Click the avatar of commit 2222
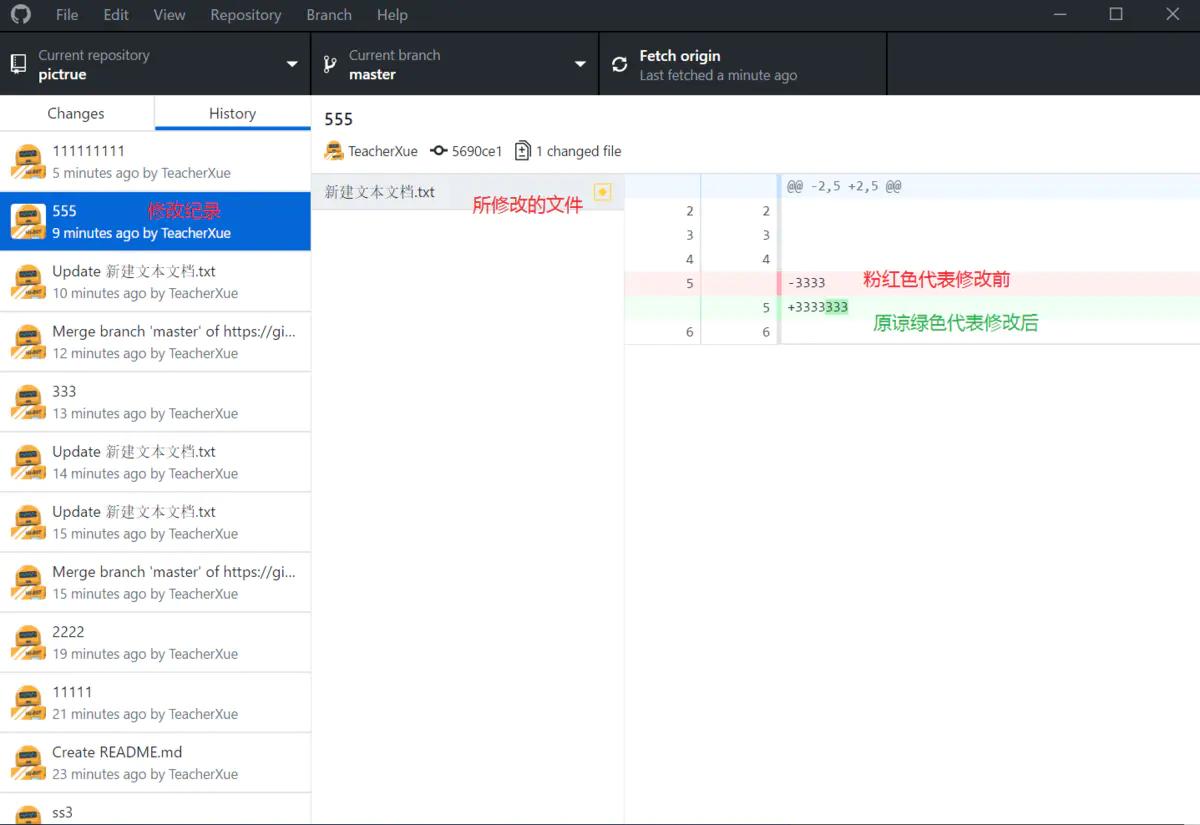The width and height of the screenshot is (1200, 825). click(x=28, y=642)
